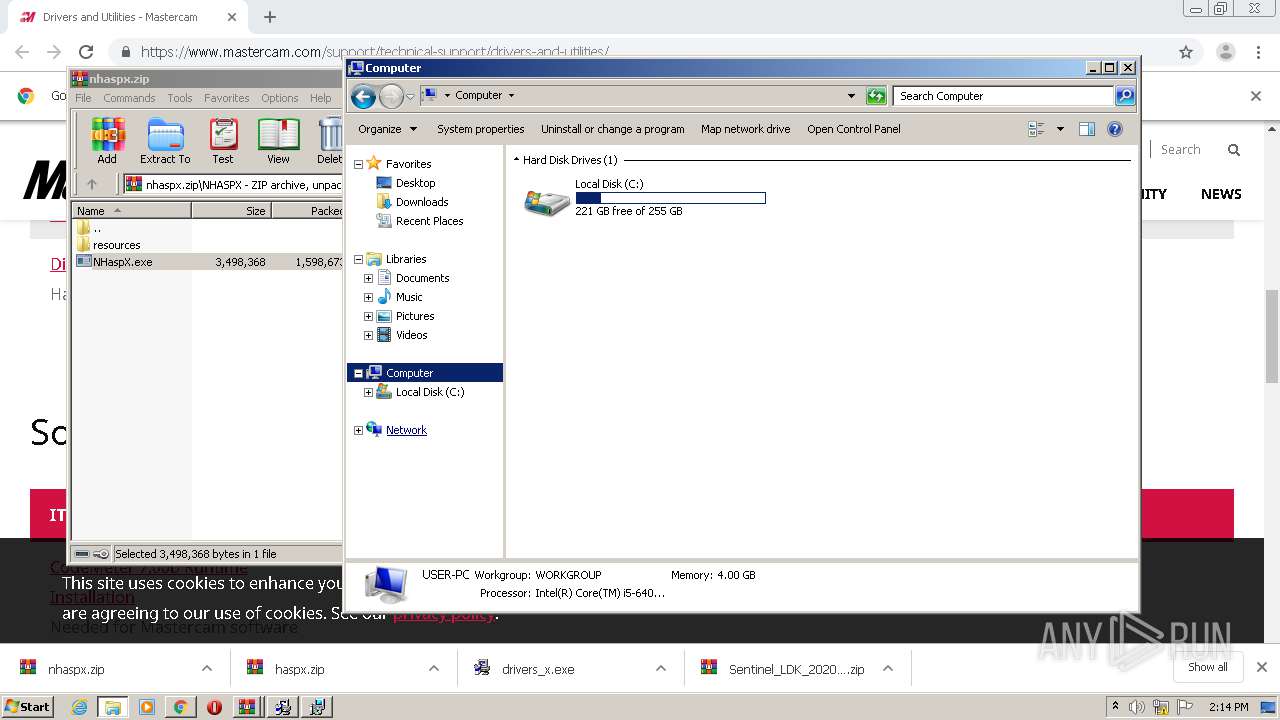
Task: Click the View icon in WinRAR
Action: [x=278, y=141]
